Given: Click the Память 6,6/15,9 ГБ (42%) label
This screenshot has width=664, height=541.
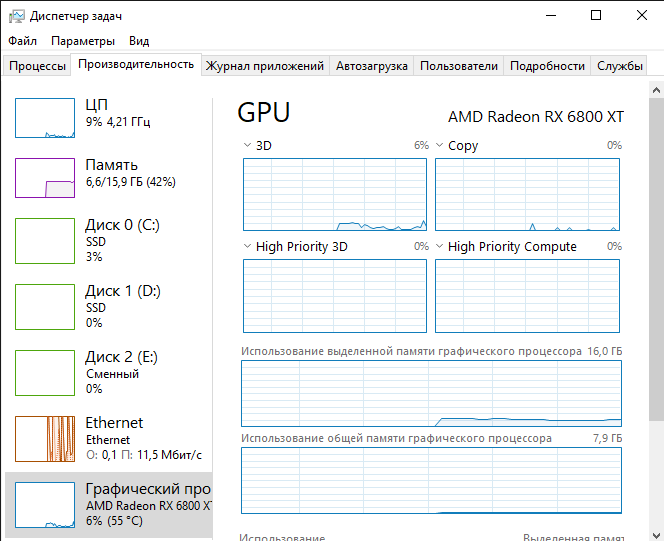Looking at the screenshot, I should pos(130,173).
